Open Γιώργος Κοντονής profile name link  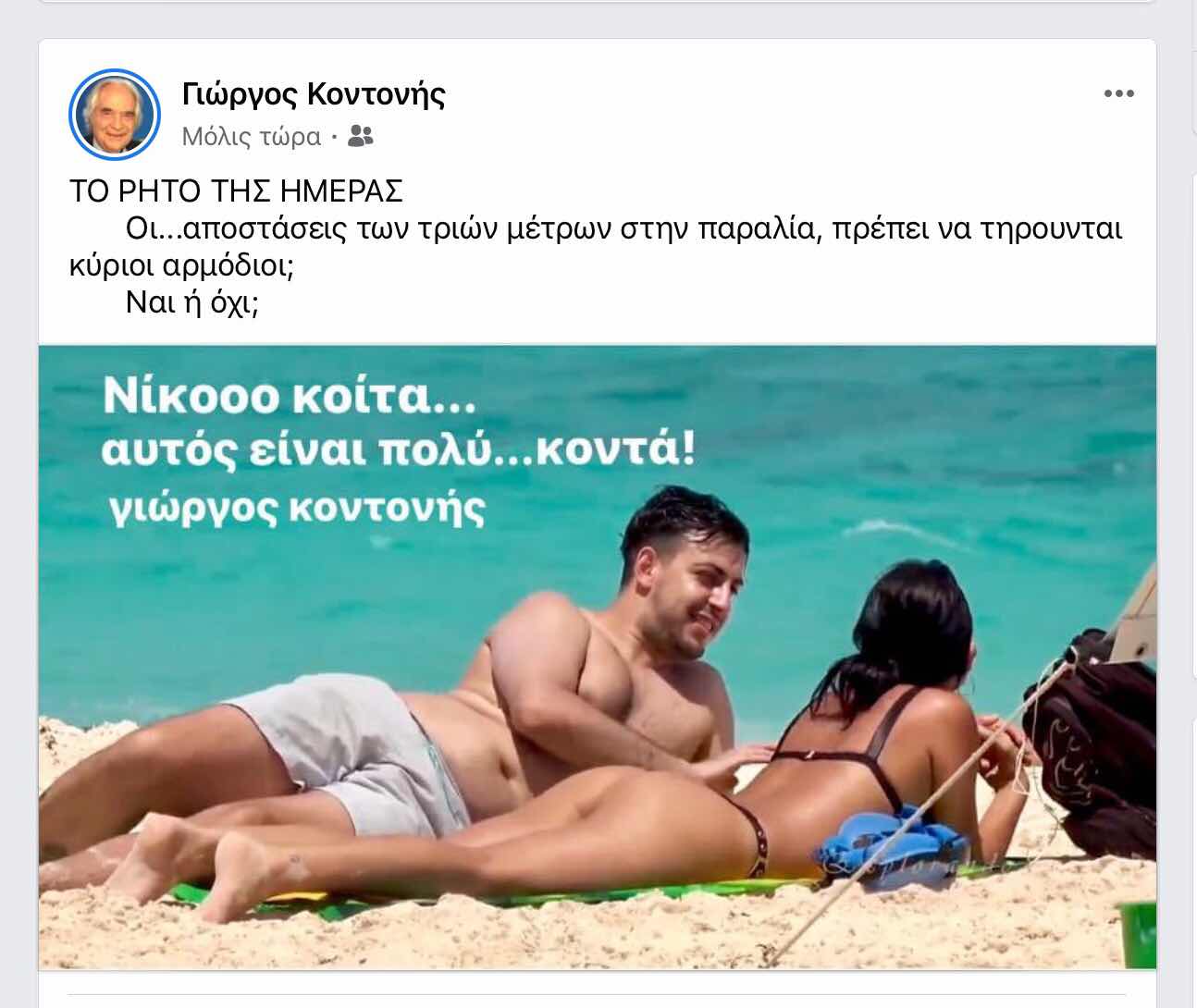(x=314, y=93)
